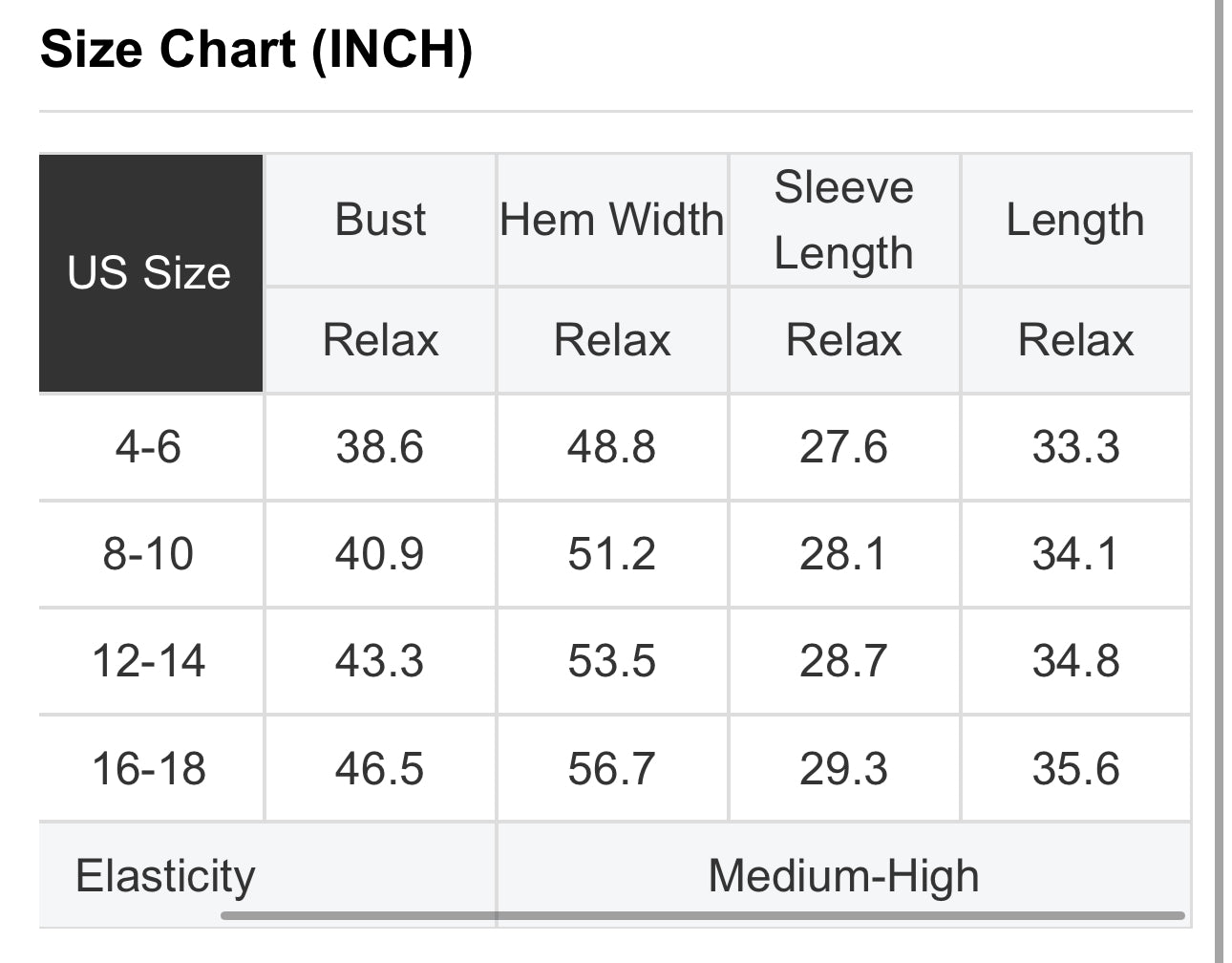This screenshot has width=1232, height=963.
Task: Click the US Size header cell
Action: [150, 273]
